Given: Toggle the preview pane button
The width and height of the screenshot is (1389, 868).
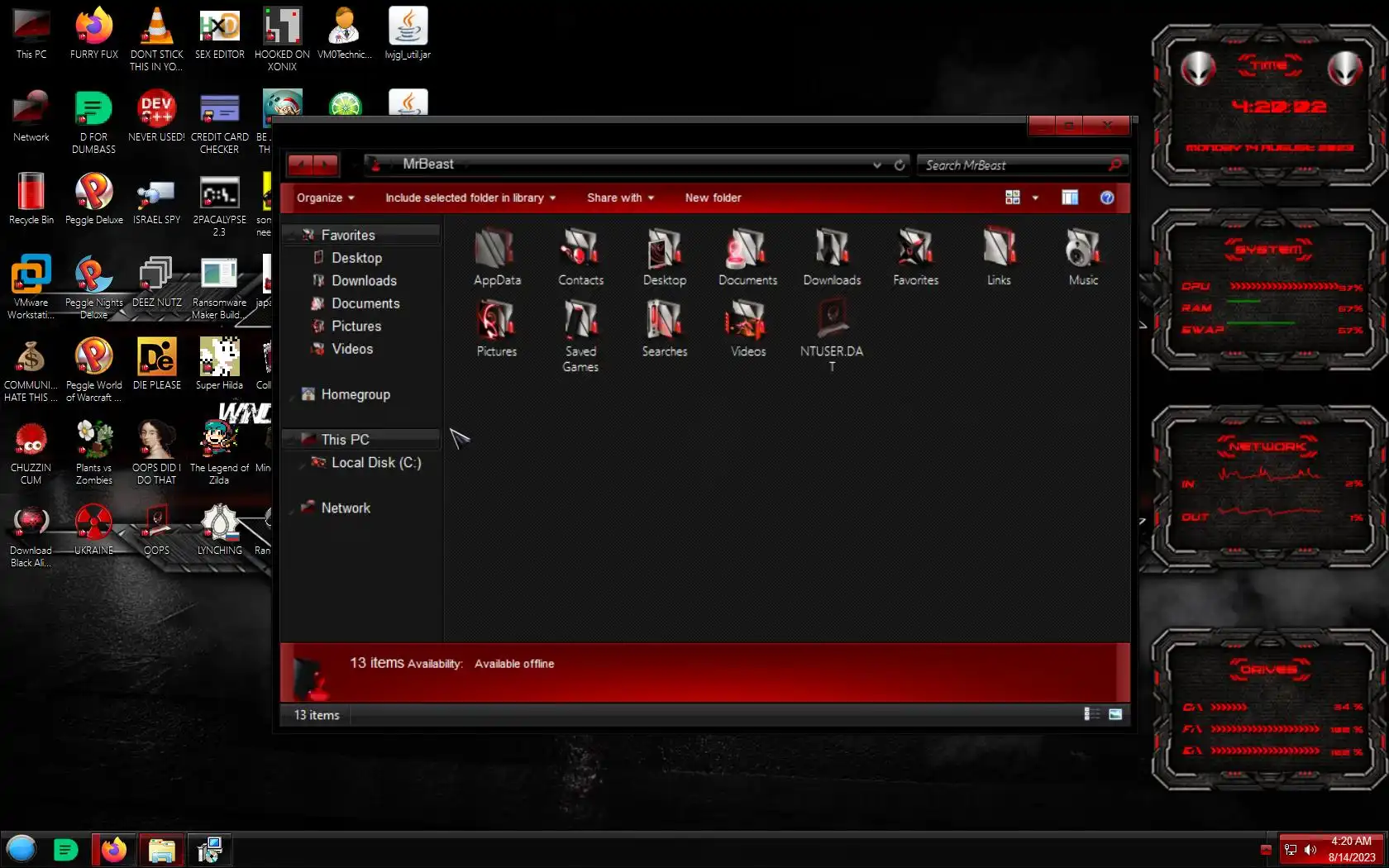Looking at the screenshot, I should coord(1070,198).
